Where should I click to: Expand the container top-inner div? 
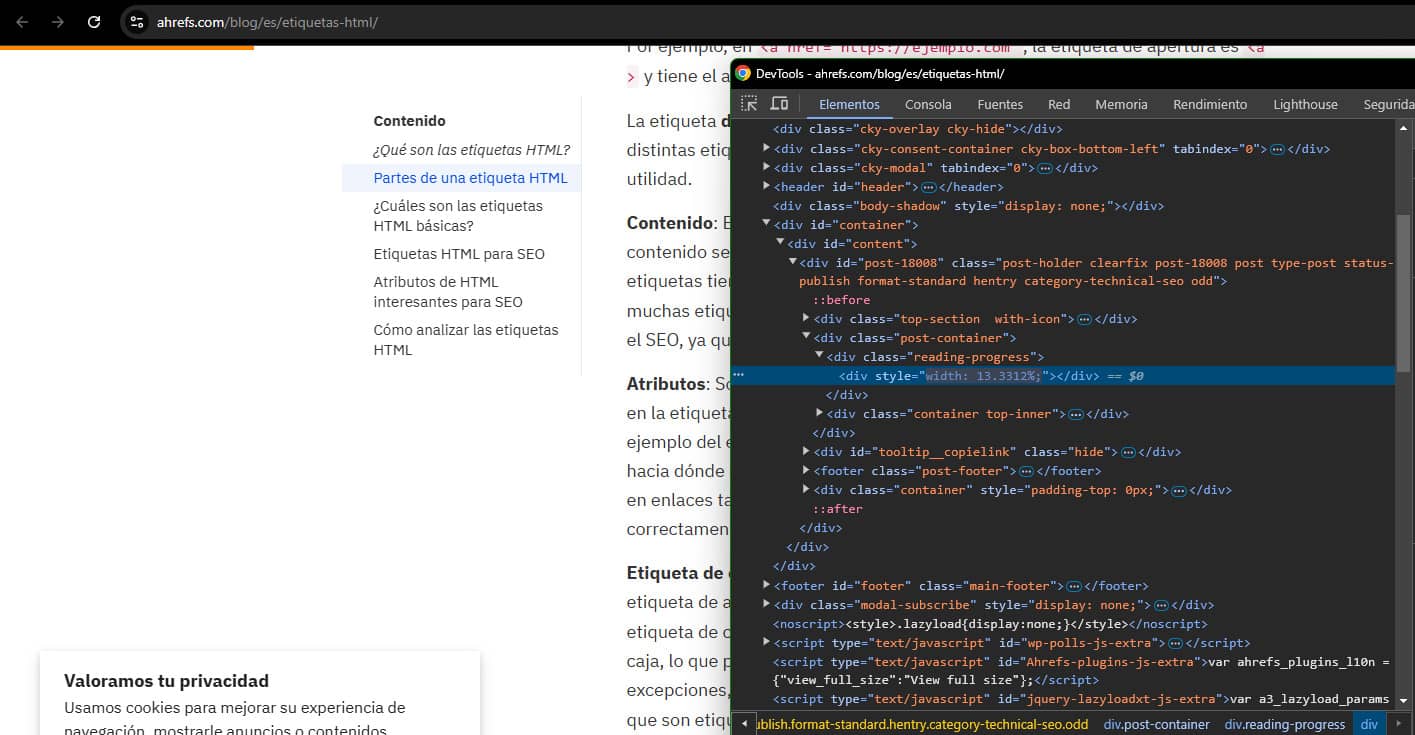819,413
